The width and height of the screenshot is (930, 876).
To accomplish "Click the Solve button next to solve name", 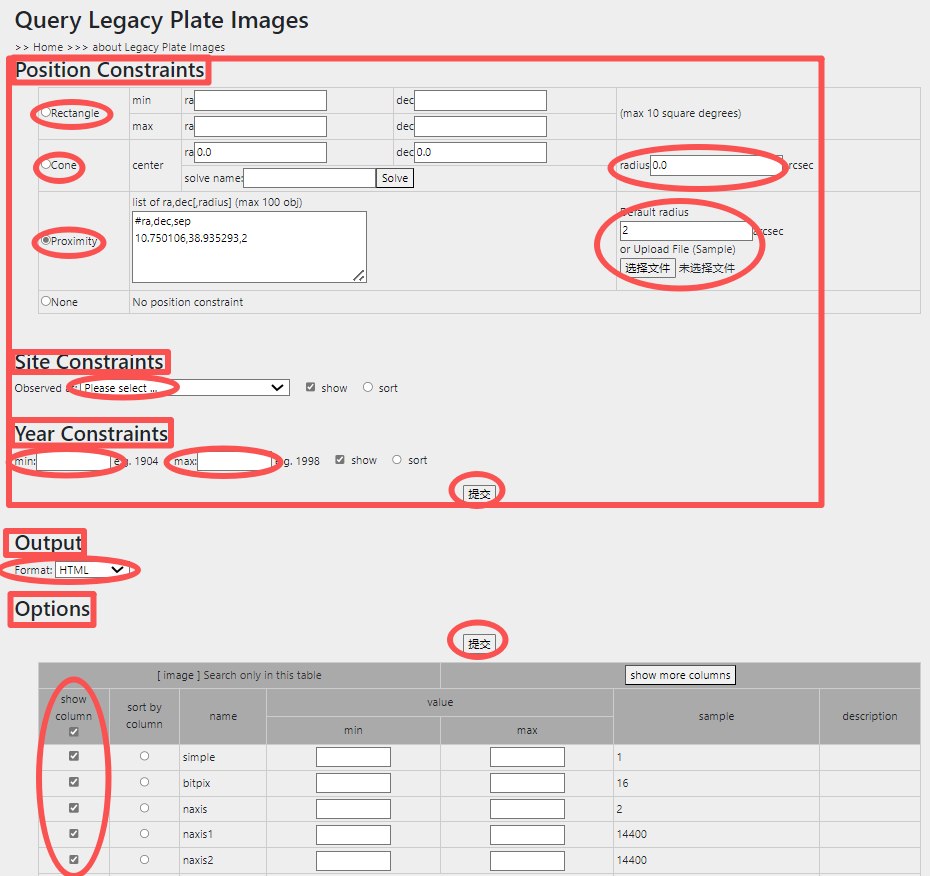I will (394, 178).
